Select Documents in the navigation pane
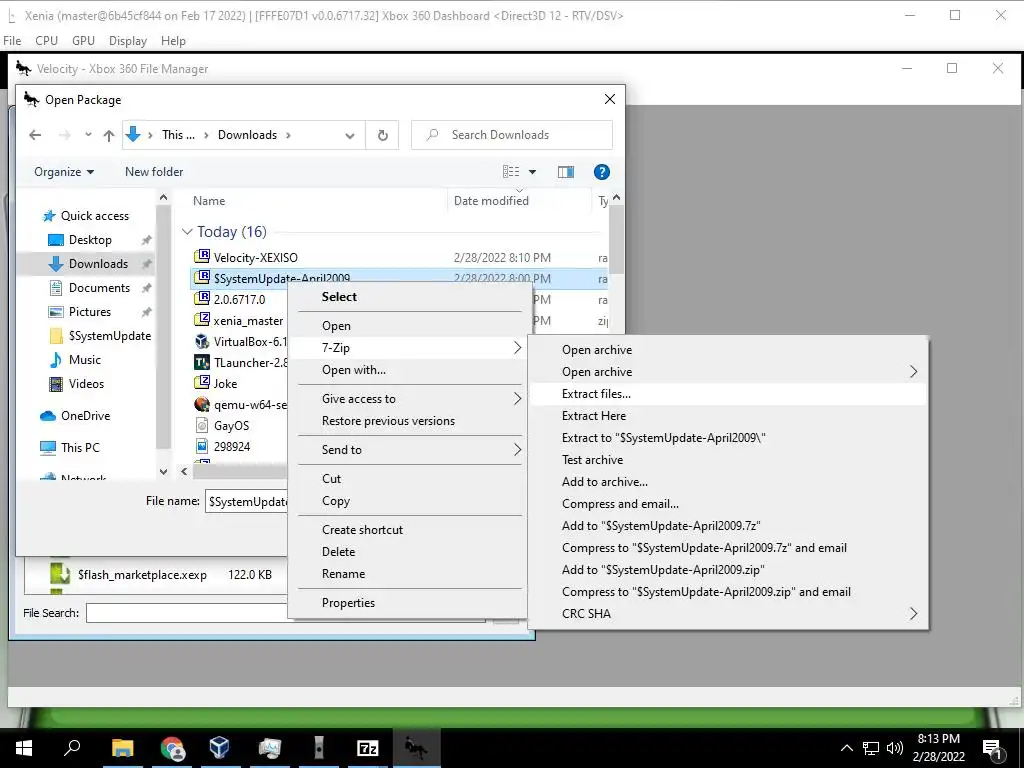1024x768 pixels. click(x=99, y=288)
